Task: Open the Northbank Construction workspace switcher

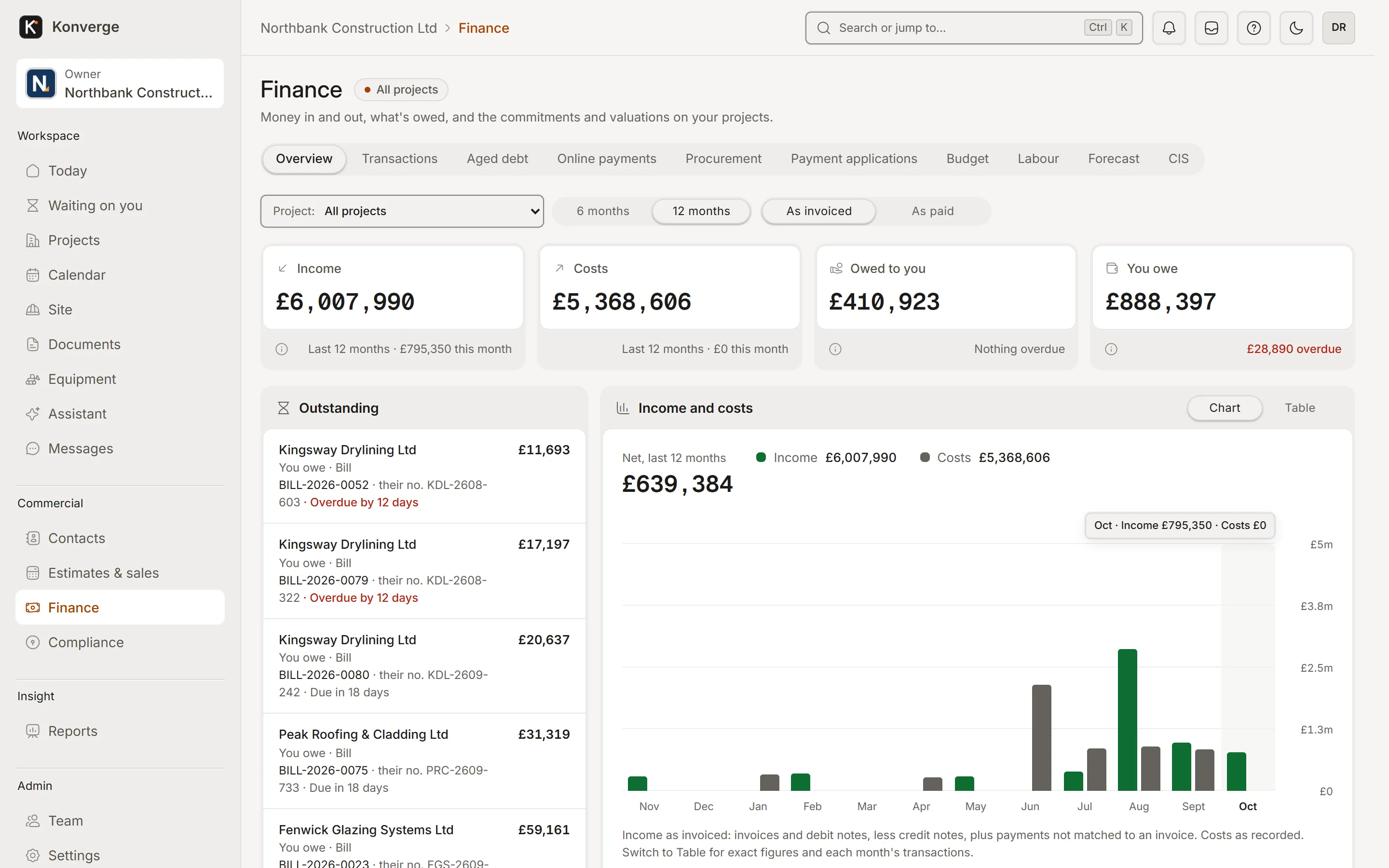Action: click(x=120, y=83)
